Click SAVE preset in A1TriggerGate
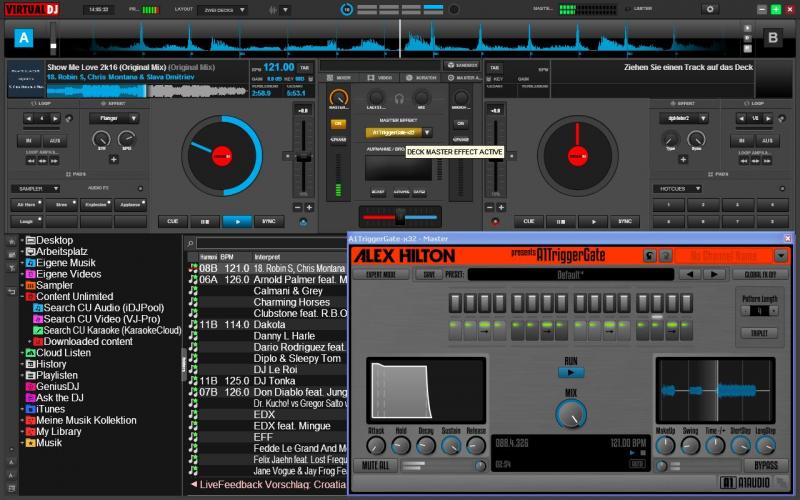 (429, 274)
